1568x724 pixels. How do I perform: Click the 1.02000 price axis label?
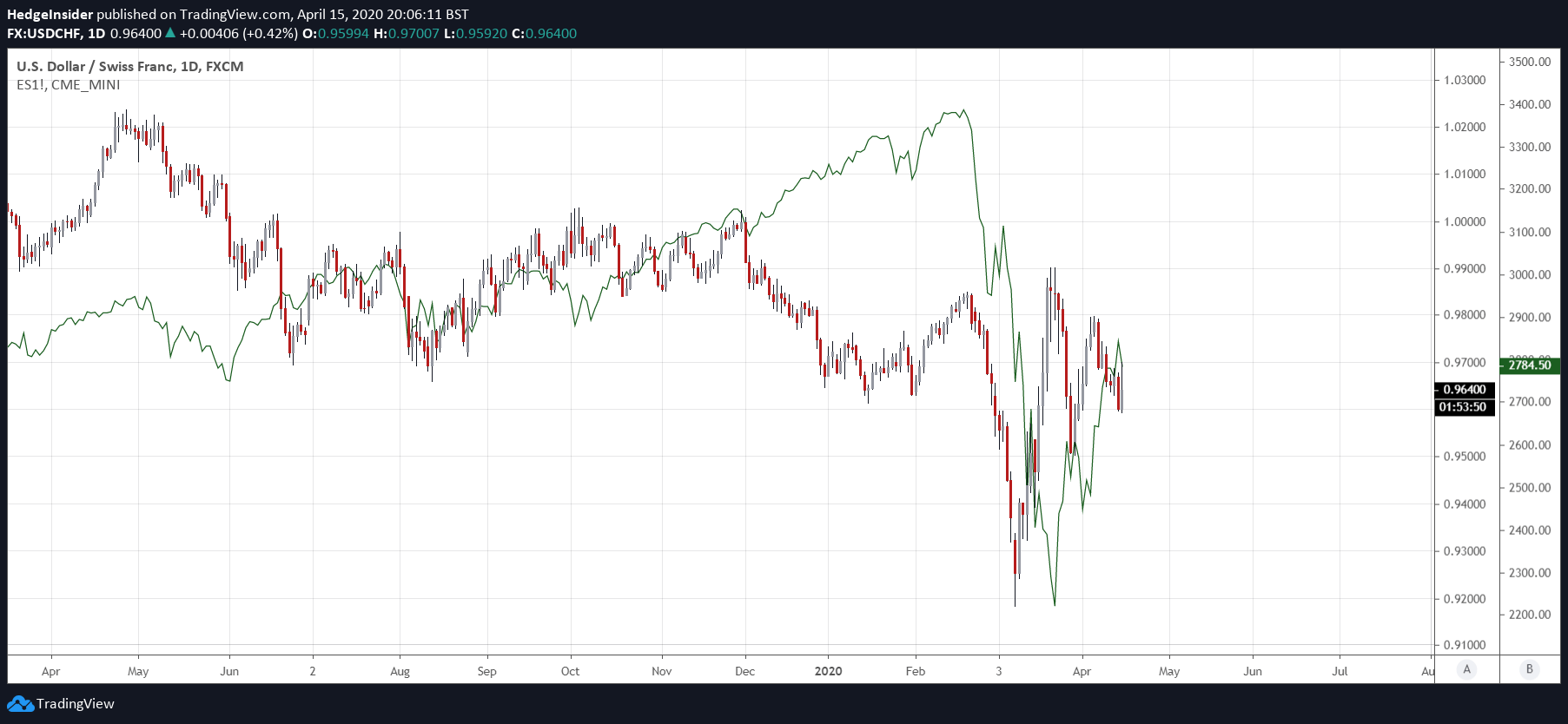(x=1465, y=127)
